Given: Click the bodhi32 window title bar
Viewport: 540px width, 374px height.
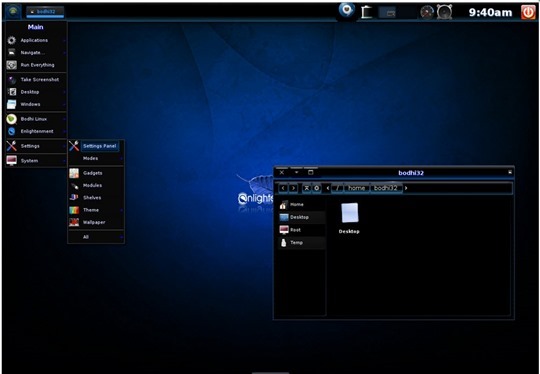Looking at the screenshot, I should 411,173.
